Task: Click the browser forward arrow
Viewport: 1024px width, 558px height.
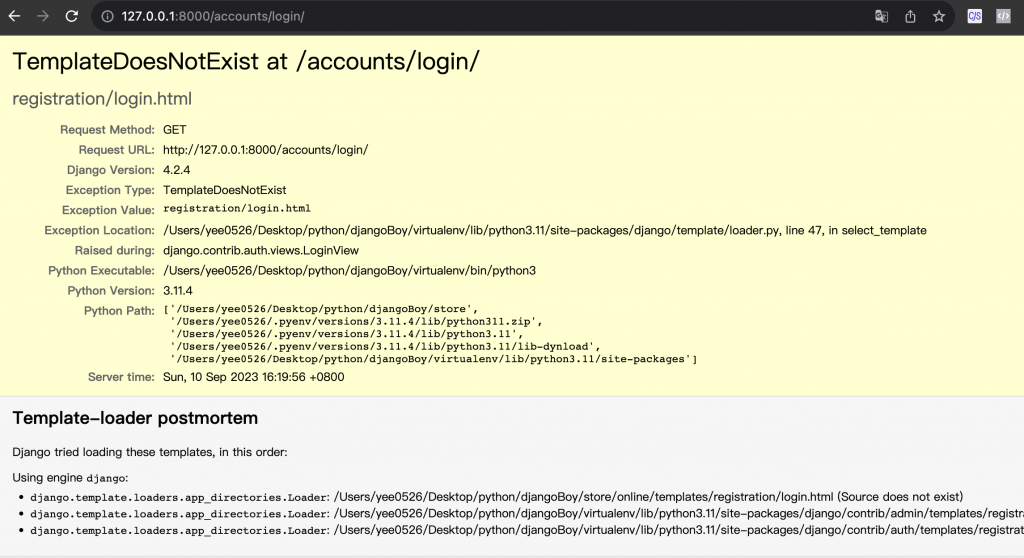Action: click(x=43, y=16)
